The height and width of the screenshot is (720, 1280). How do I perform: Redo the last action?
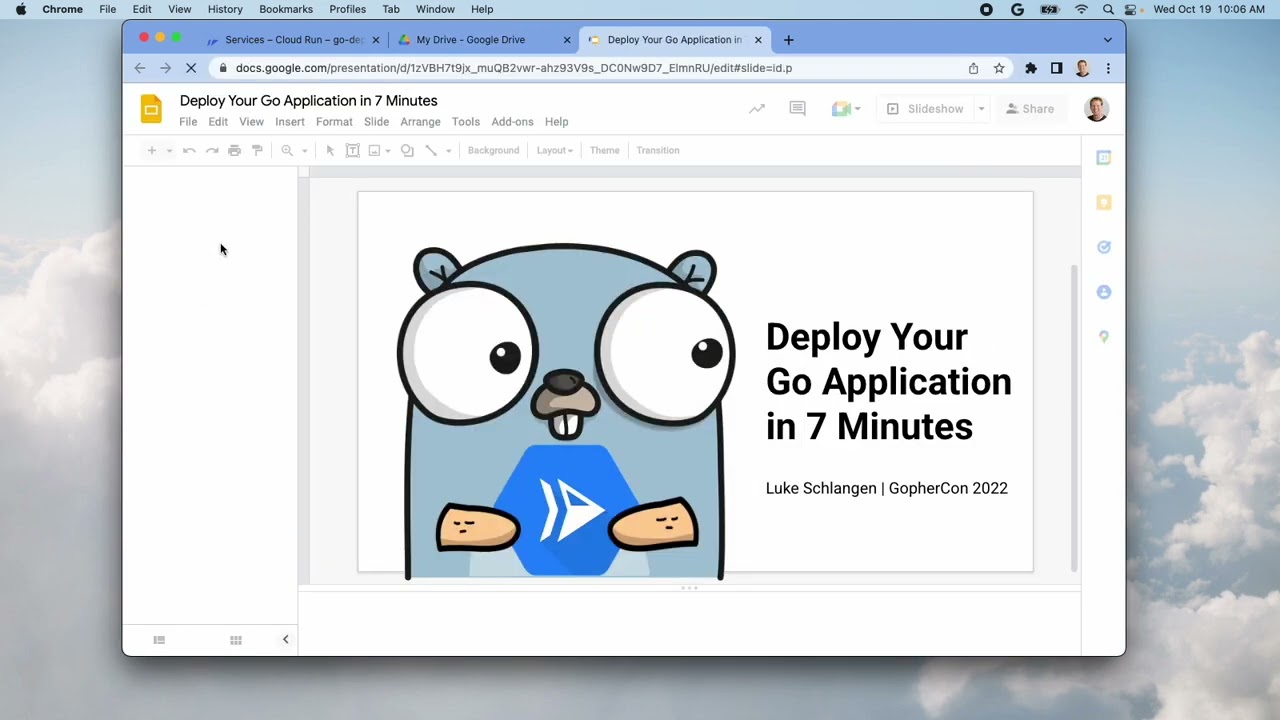tap(212, 150)
